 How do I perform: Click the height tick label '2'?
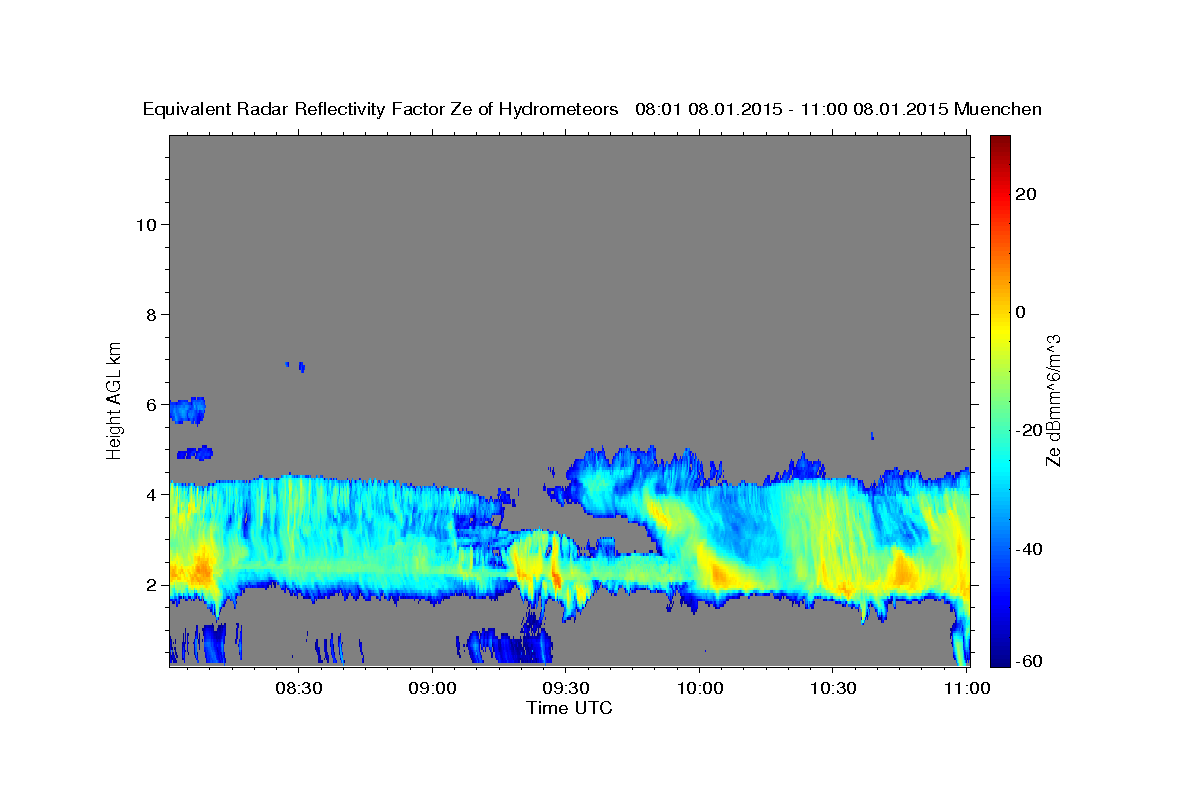point(151,584)
